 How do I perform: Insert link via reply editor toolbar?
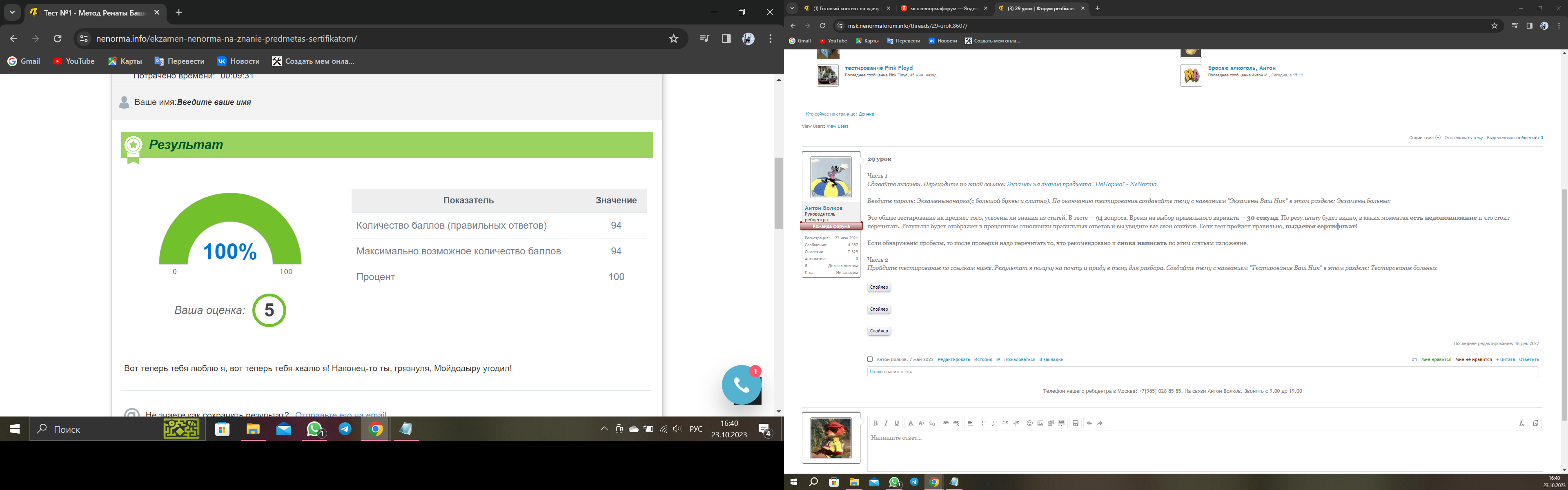tap(945, 423)
